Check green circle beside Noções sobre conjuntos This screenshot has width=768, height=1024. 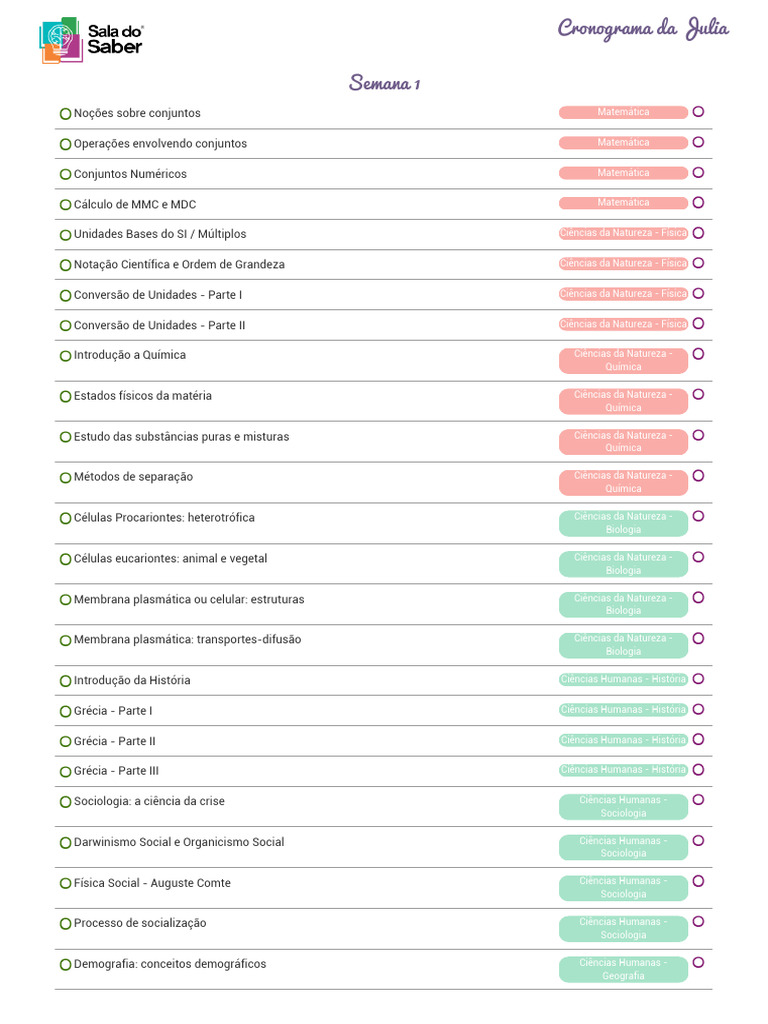pyautogui.click(x=66, y=114)
